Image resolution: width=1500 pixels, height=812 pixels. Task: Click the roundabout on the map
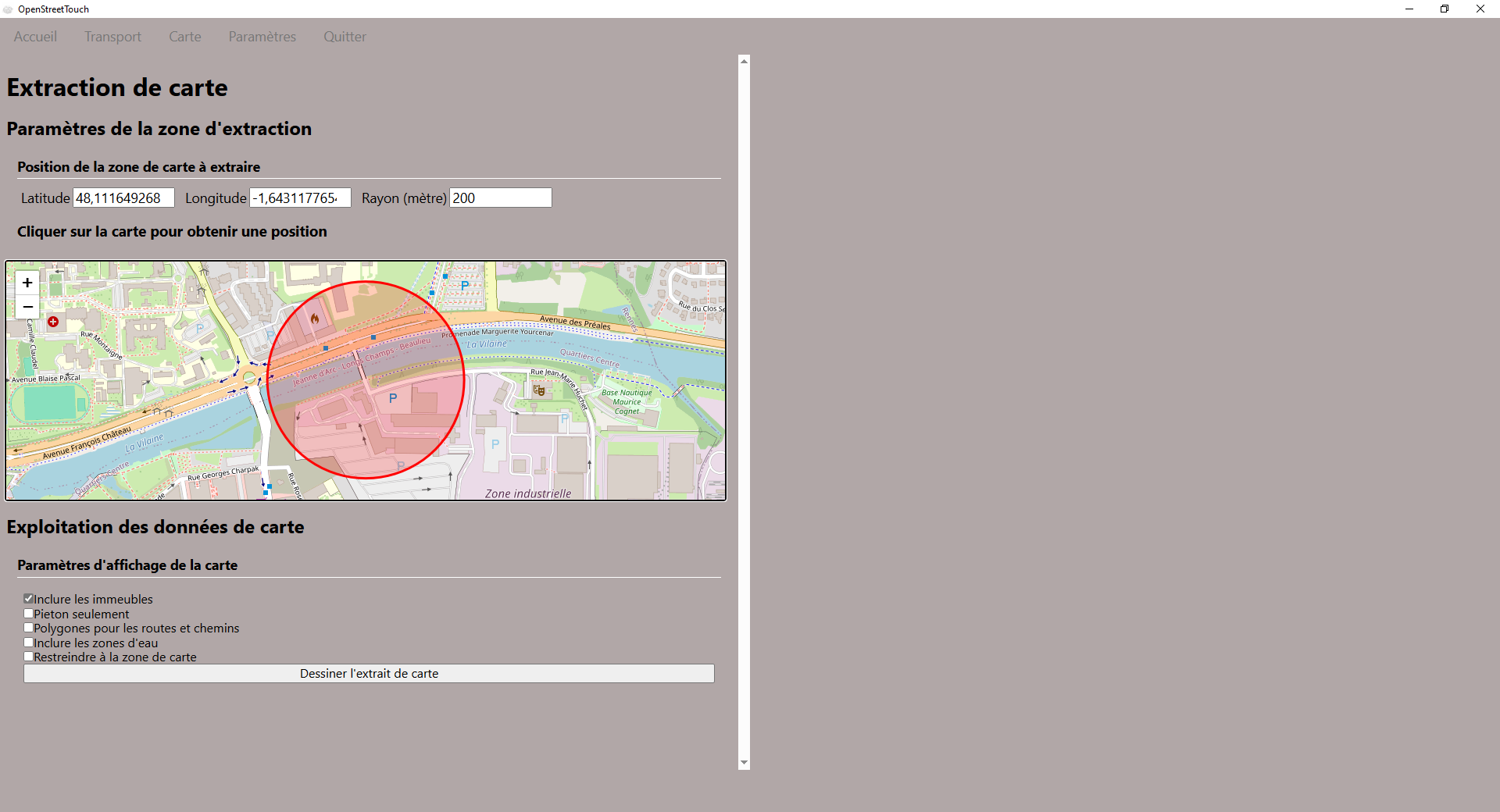click(250, 379)
